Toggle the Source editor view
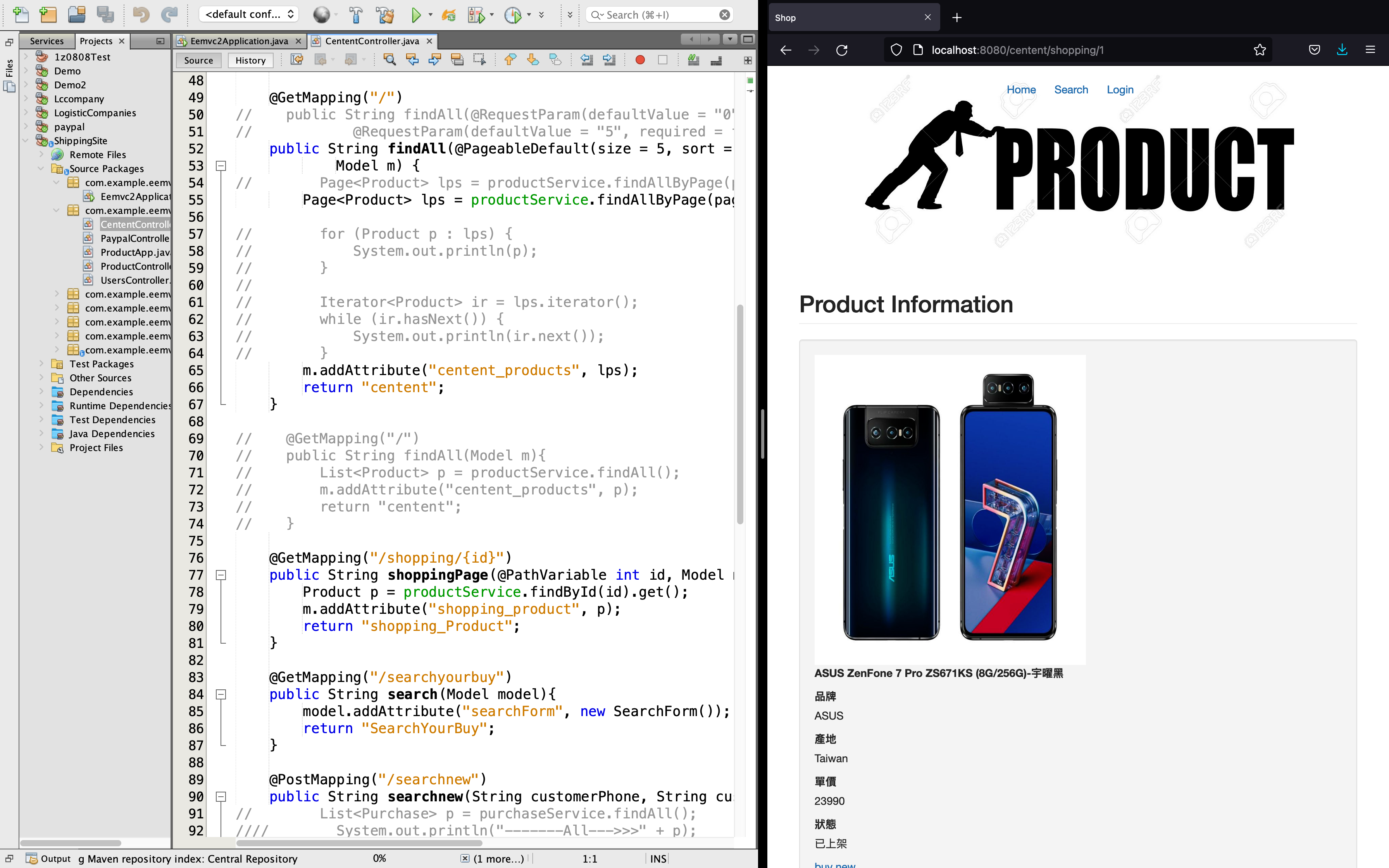Screen dimensions: 1389x868 pyautogui.click(x=198, y=60)
